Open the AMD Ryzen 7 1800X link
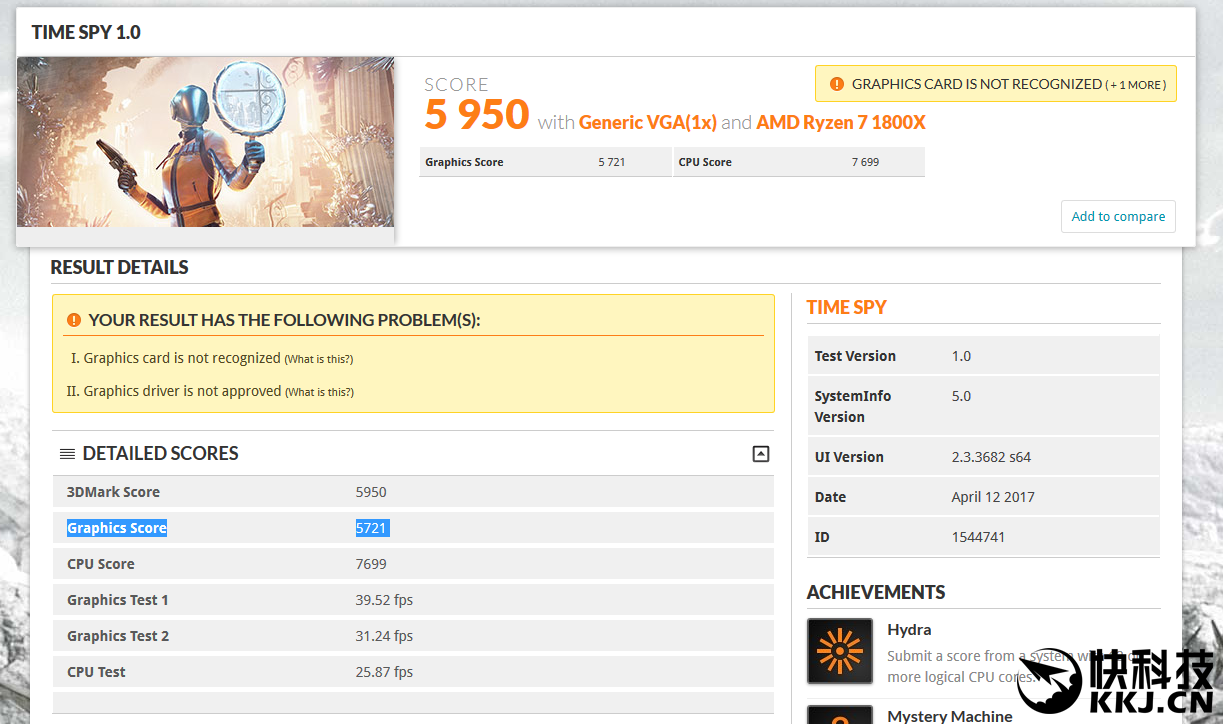 coord(841,122)
